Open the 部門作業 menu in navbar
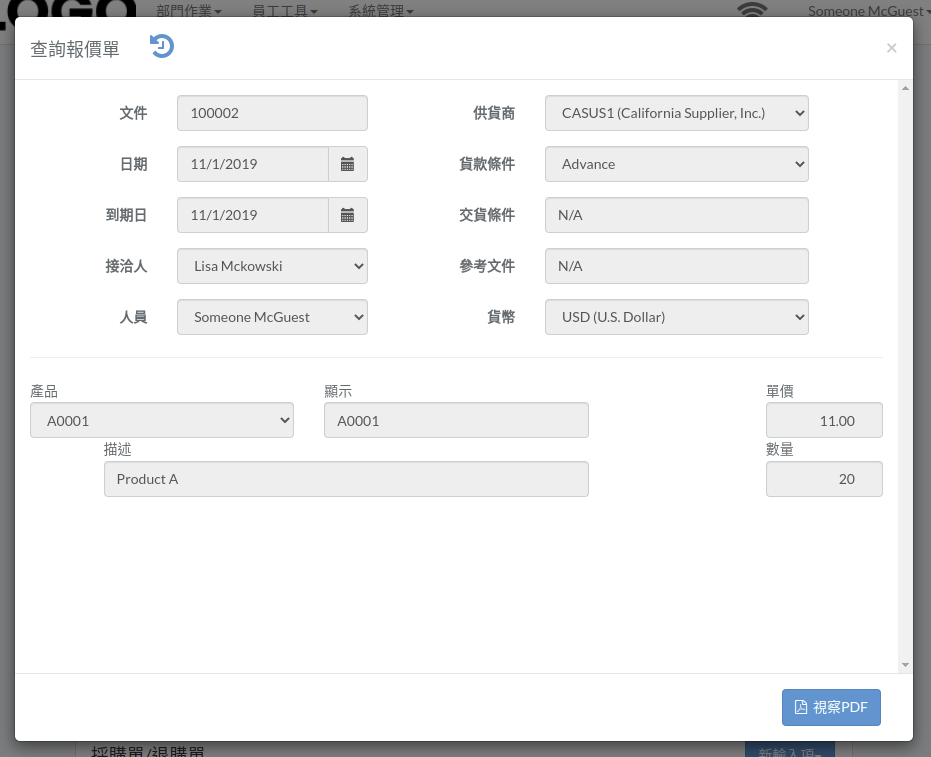The image size is (931, 757). (x=188, y=11)
